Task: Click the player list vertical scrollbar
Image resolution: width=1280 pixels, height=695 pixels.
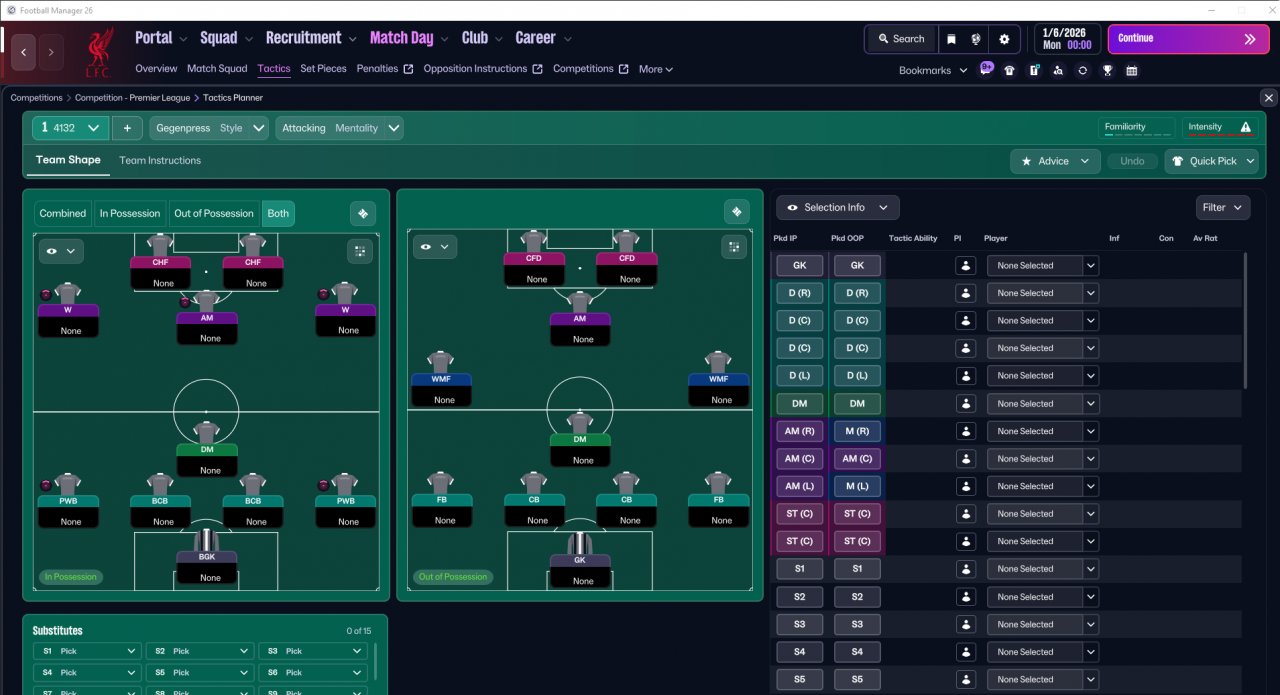Action: [x=1246, y=320]
